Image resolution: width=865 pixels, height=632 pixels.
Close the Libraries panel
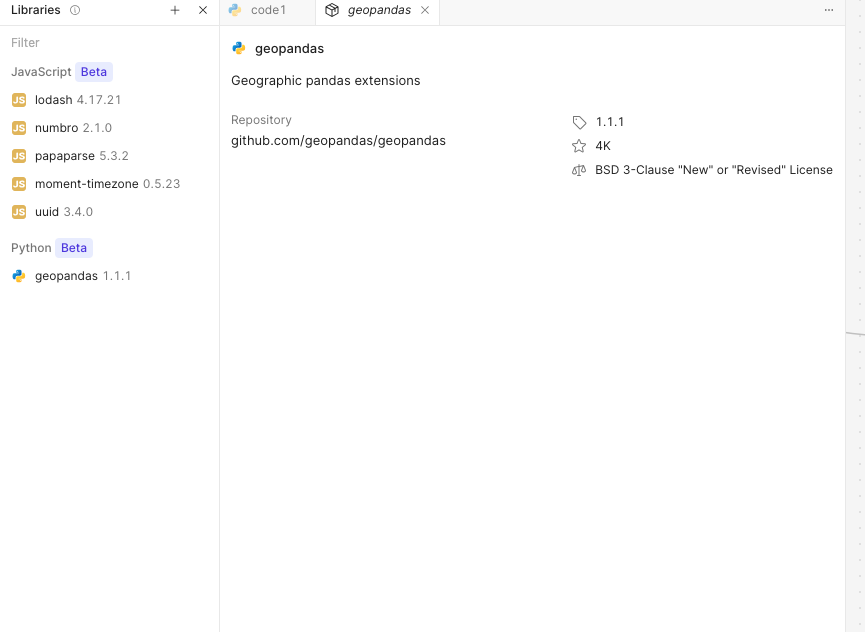pyautogui.click(x=203, y=10)
